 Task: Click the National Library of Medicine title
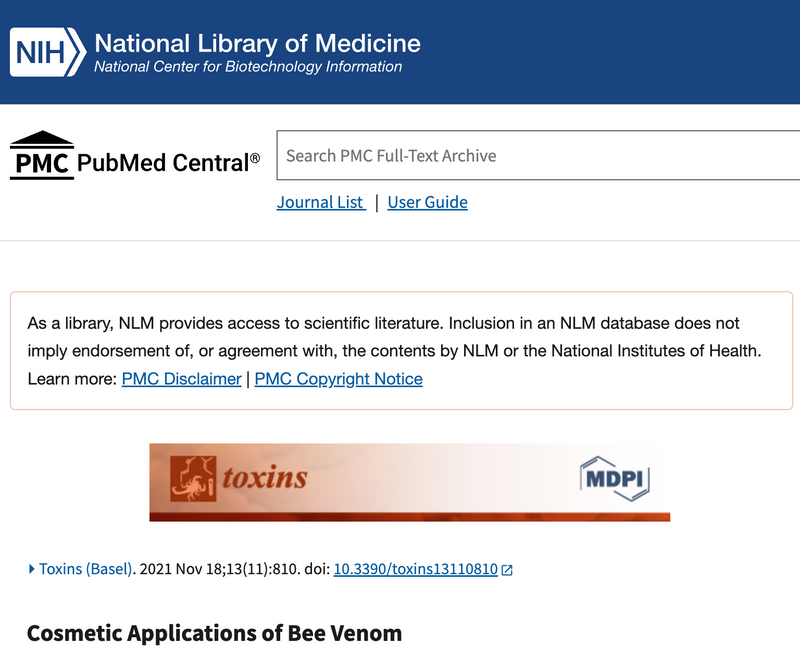[x=257, y=43]
